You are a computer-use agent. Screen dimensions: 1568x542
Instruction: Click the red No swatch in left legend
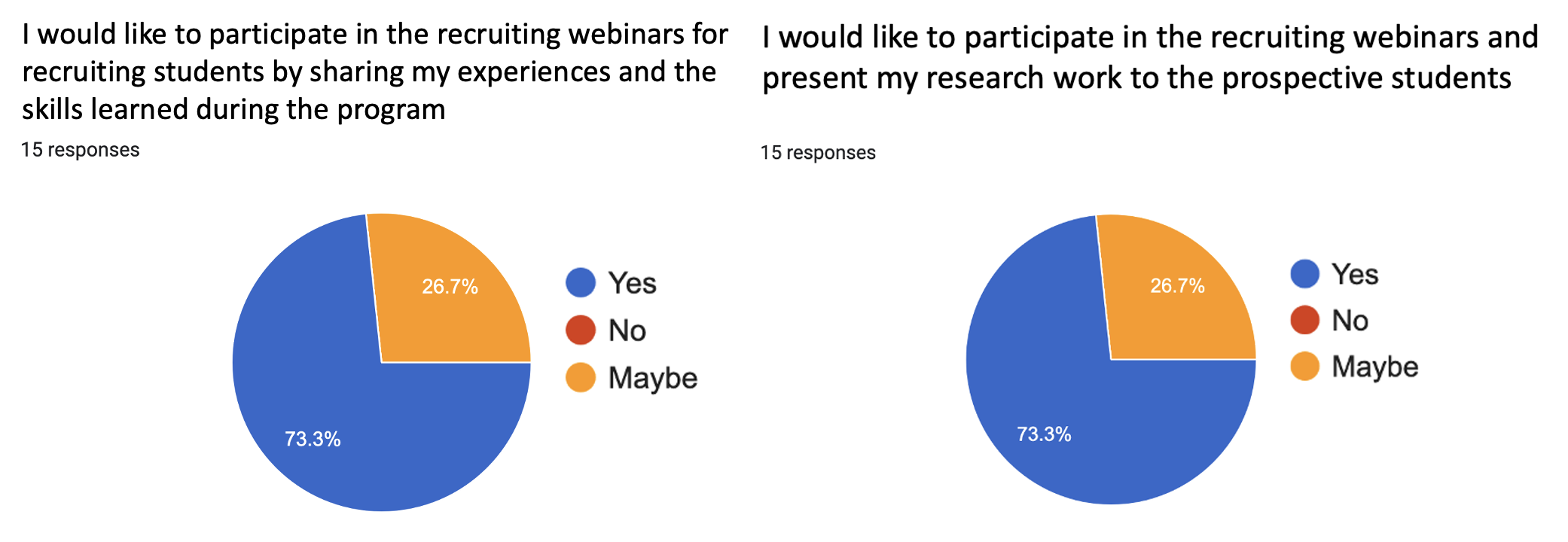coord(581,330)
